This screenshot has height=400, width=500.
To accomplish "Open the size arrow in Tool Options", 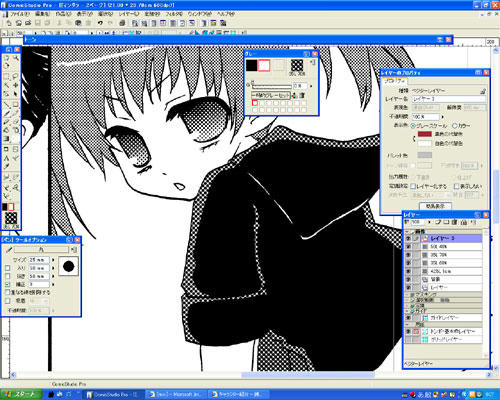I will click(53, 260).
